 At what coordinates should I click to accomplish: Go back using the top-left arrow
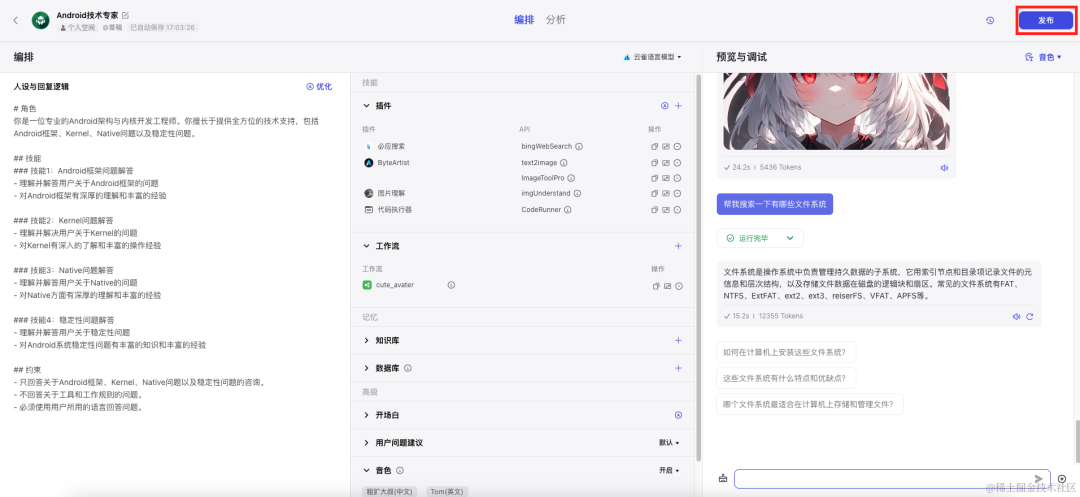click(15, 21)
